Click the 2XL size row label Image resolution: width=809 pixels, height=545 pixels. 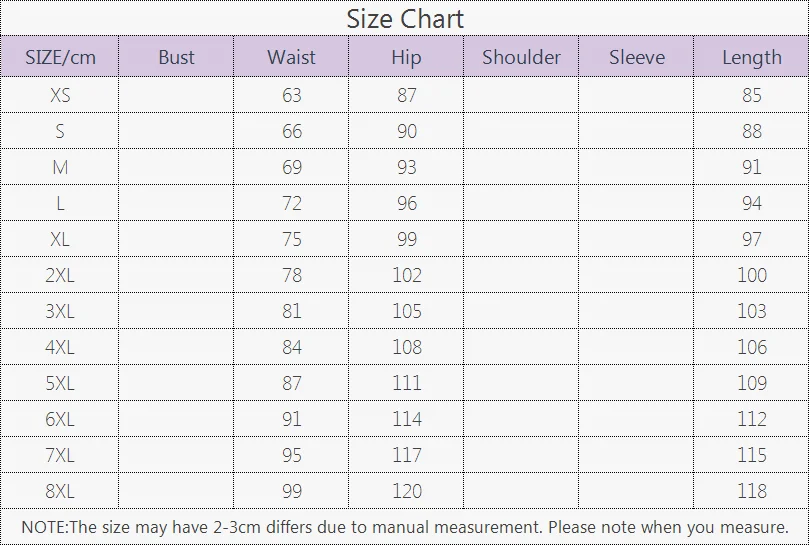(60, 275)
